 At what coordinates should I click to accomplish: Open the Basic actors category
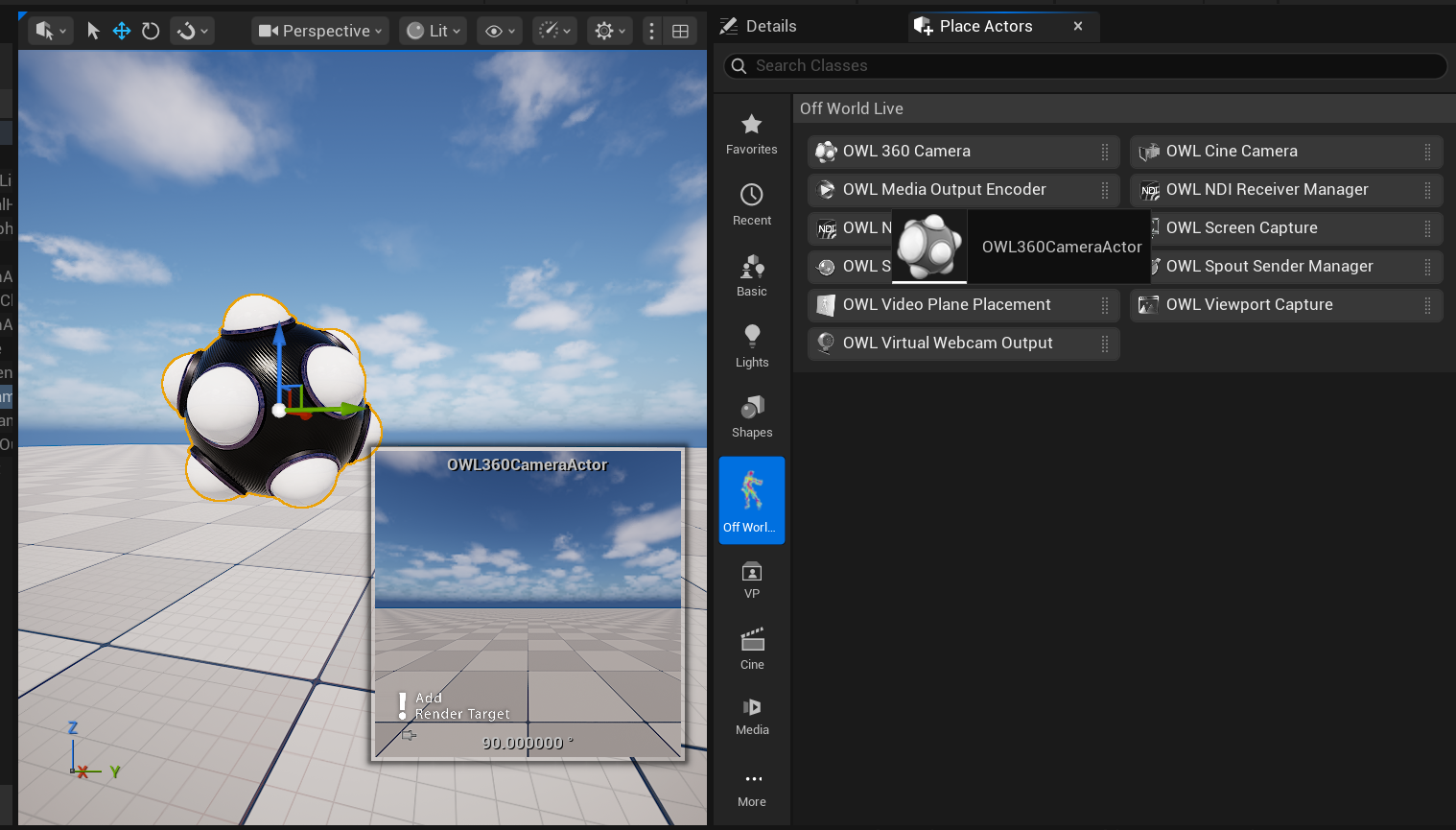752,276
